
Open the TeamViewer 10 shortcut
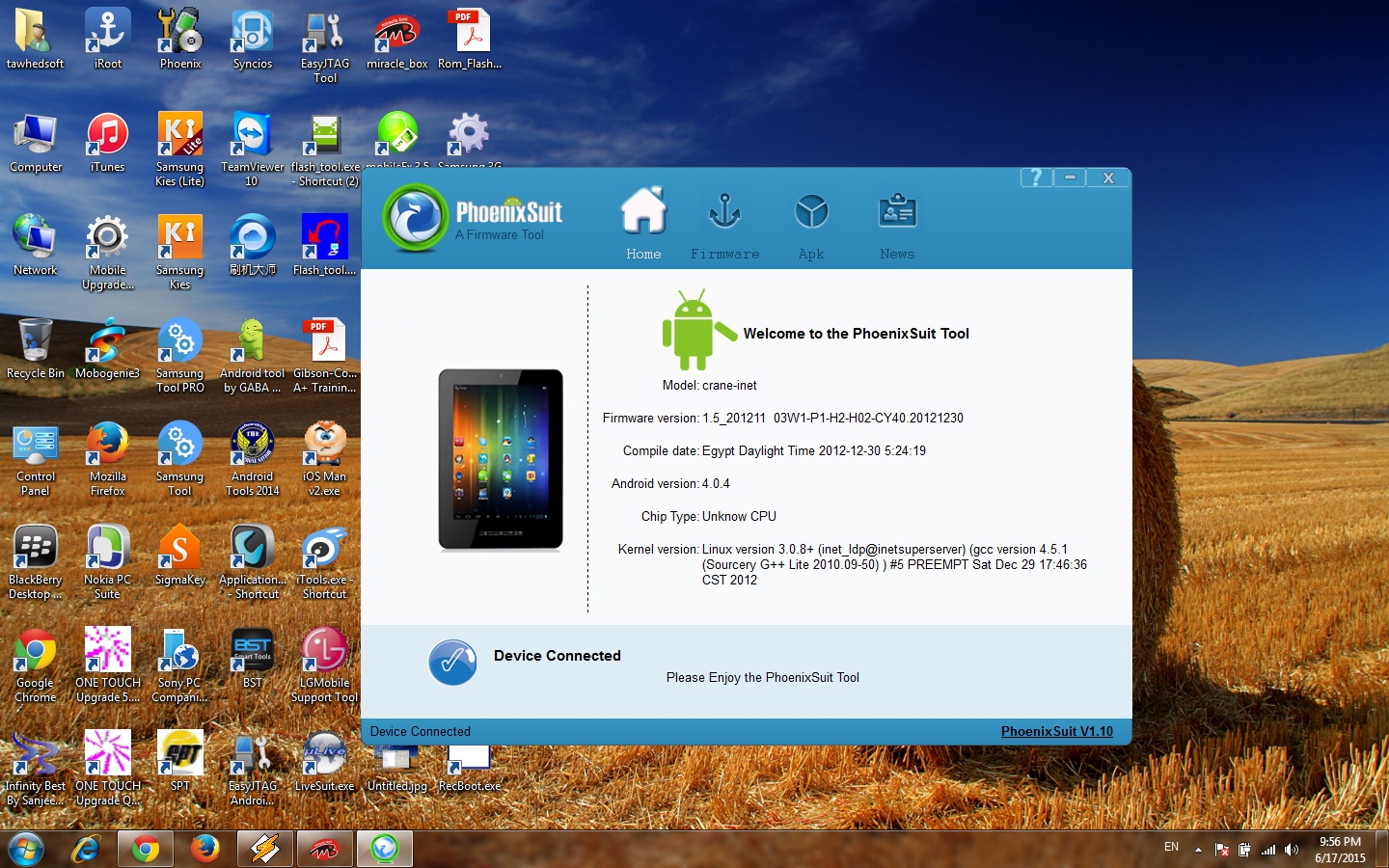point(253,149)
